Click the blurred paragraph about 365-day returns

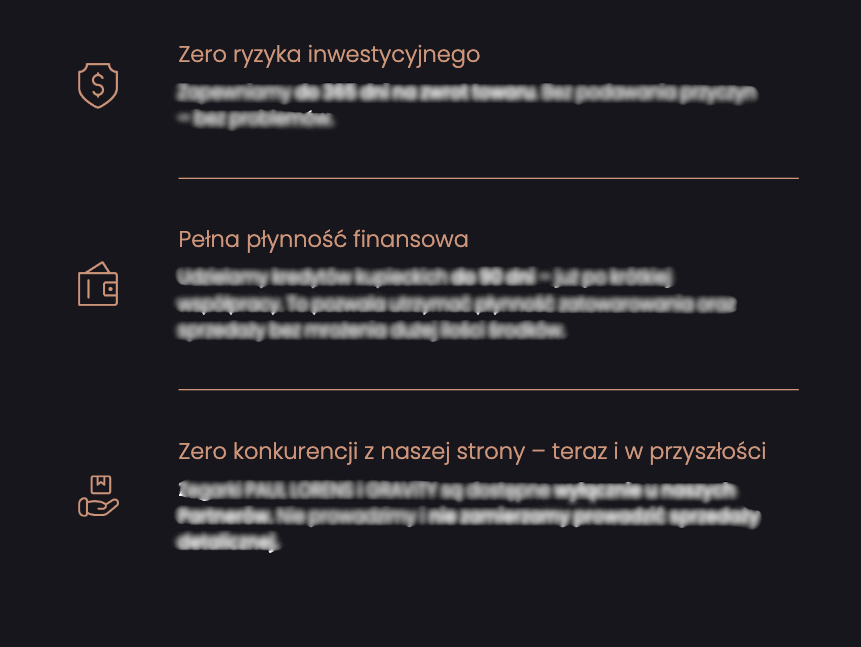466,106
